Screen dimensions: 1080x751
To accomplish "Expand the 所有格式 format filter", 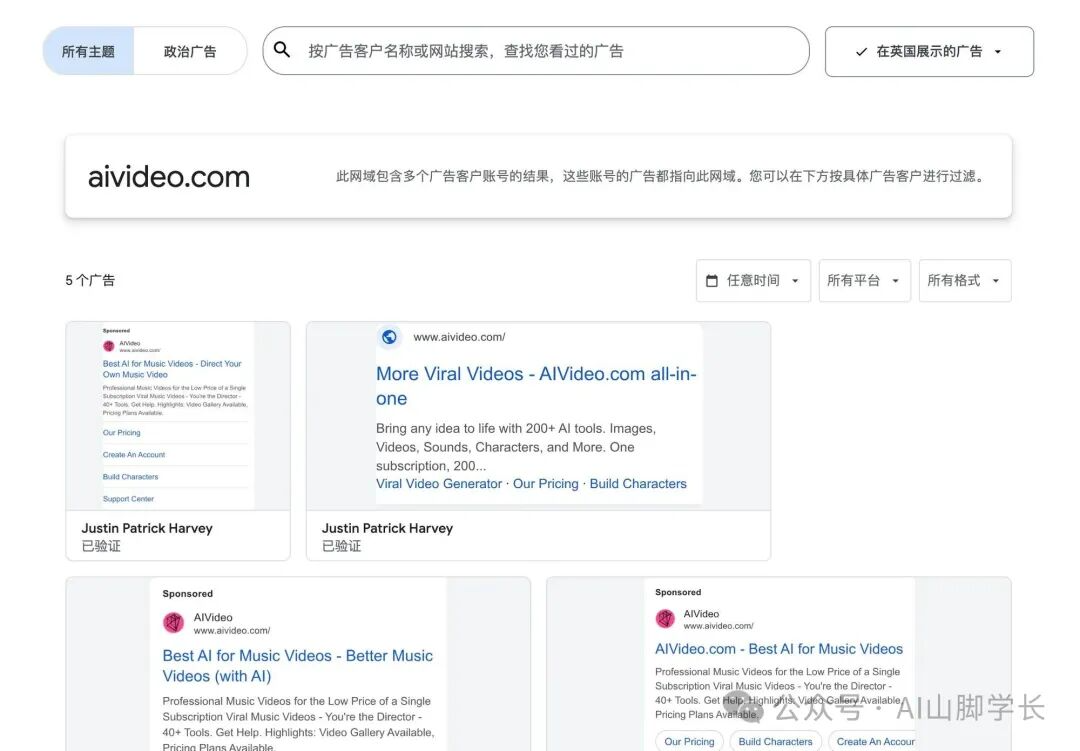I will [x=965, y=280].
